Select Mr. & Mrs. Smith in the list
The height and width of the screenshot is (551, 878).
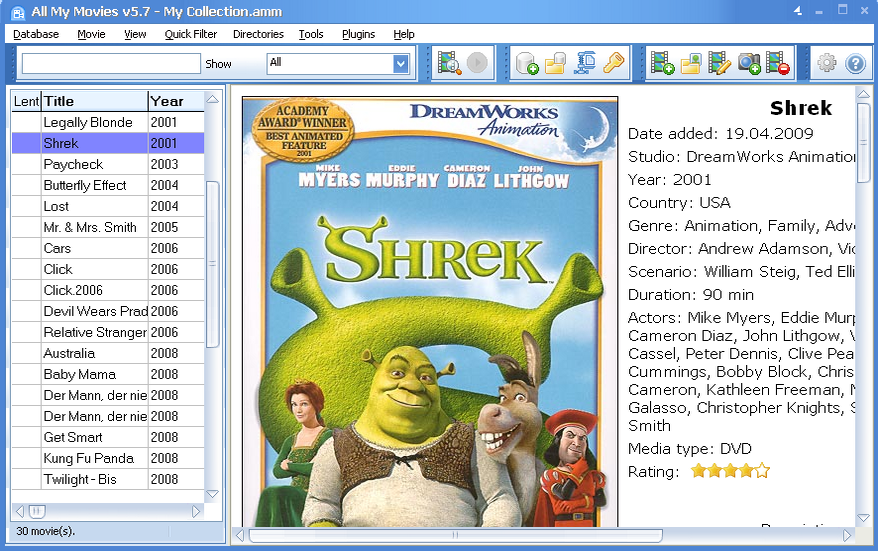[108, 227]
